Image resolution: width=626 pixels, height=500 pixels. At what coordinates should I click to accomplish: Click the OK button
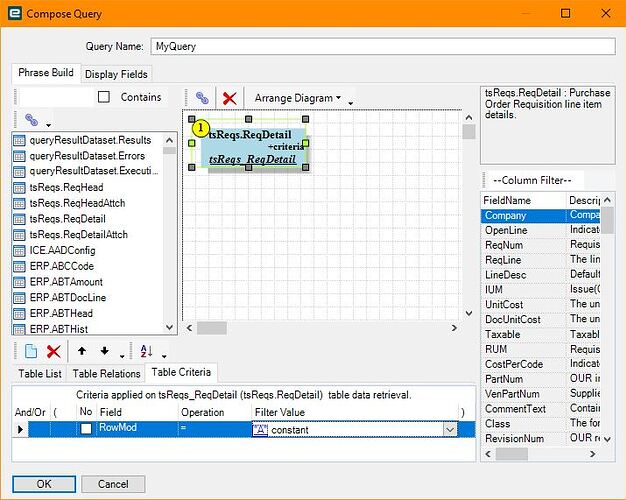tap(44, 484)
